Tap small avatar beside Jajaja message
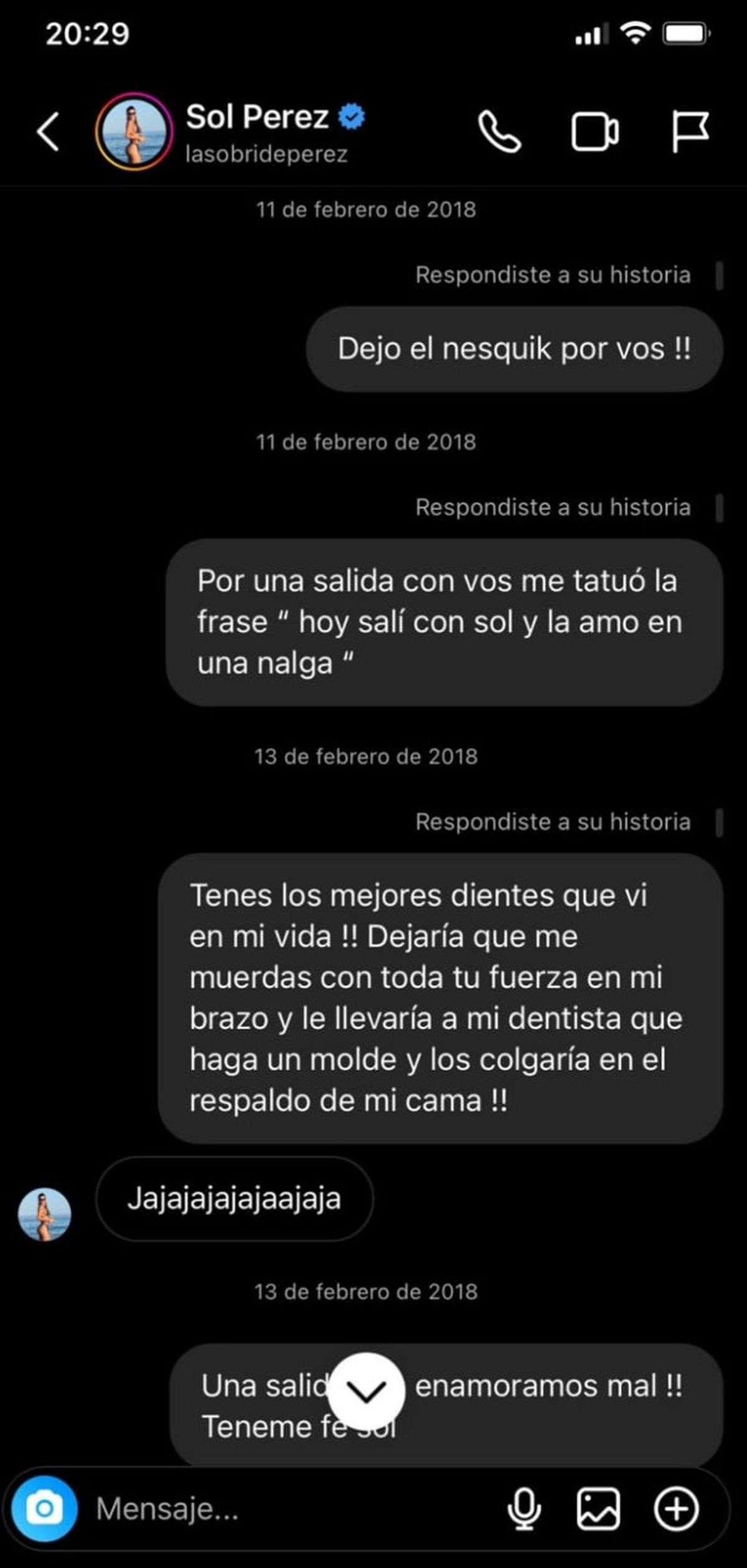Viewport: 747px width, 1568px height. coord(45,1214)
